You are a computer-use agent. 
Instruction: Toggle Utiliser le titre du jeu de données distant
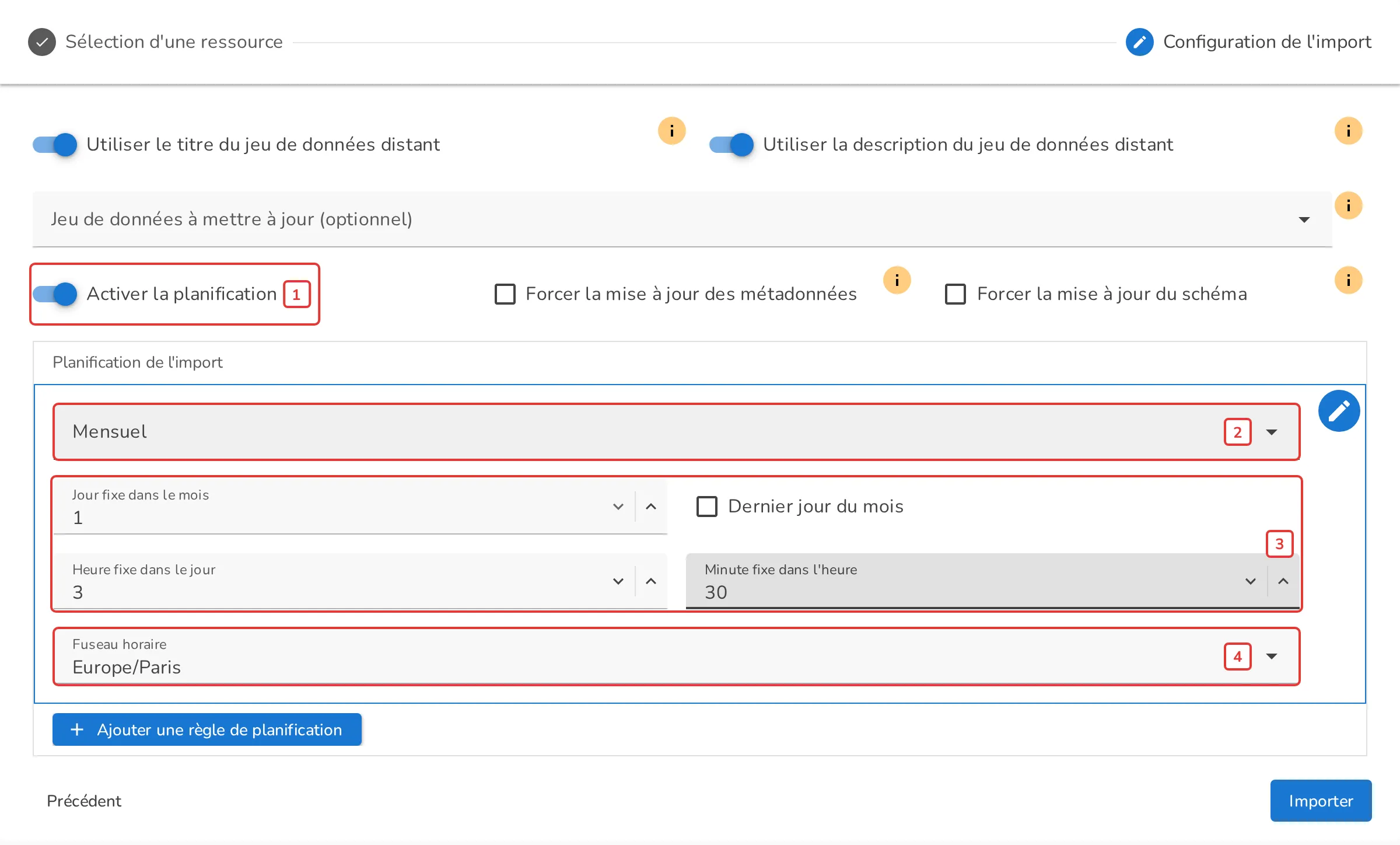[55, 144]
